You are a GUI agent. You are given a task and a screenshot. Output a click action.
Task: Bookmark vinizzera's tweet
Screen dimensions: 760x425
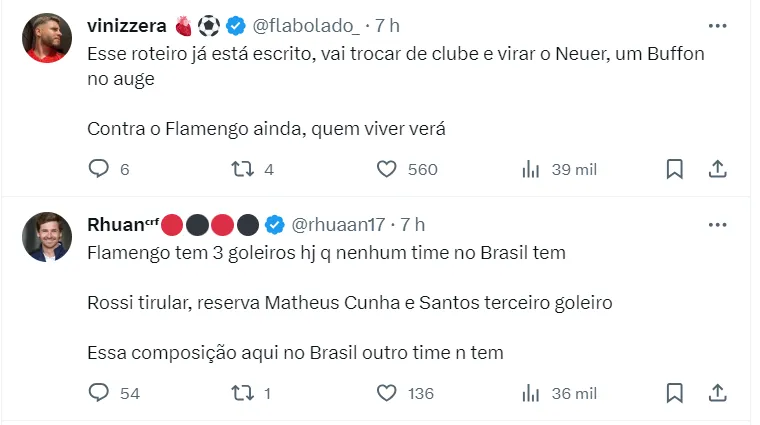[x=675, y=169]
